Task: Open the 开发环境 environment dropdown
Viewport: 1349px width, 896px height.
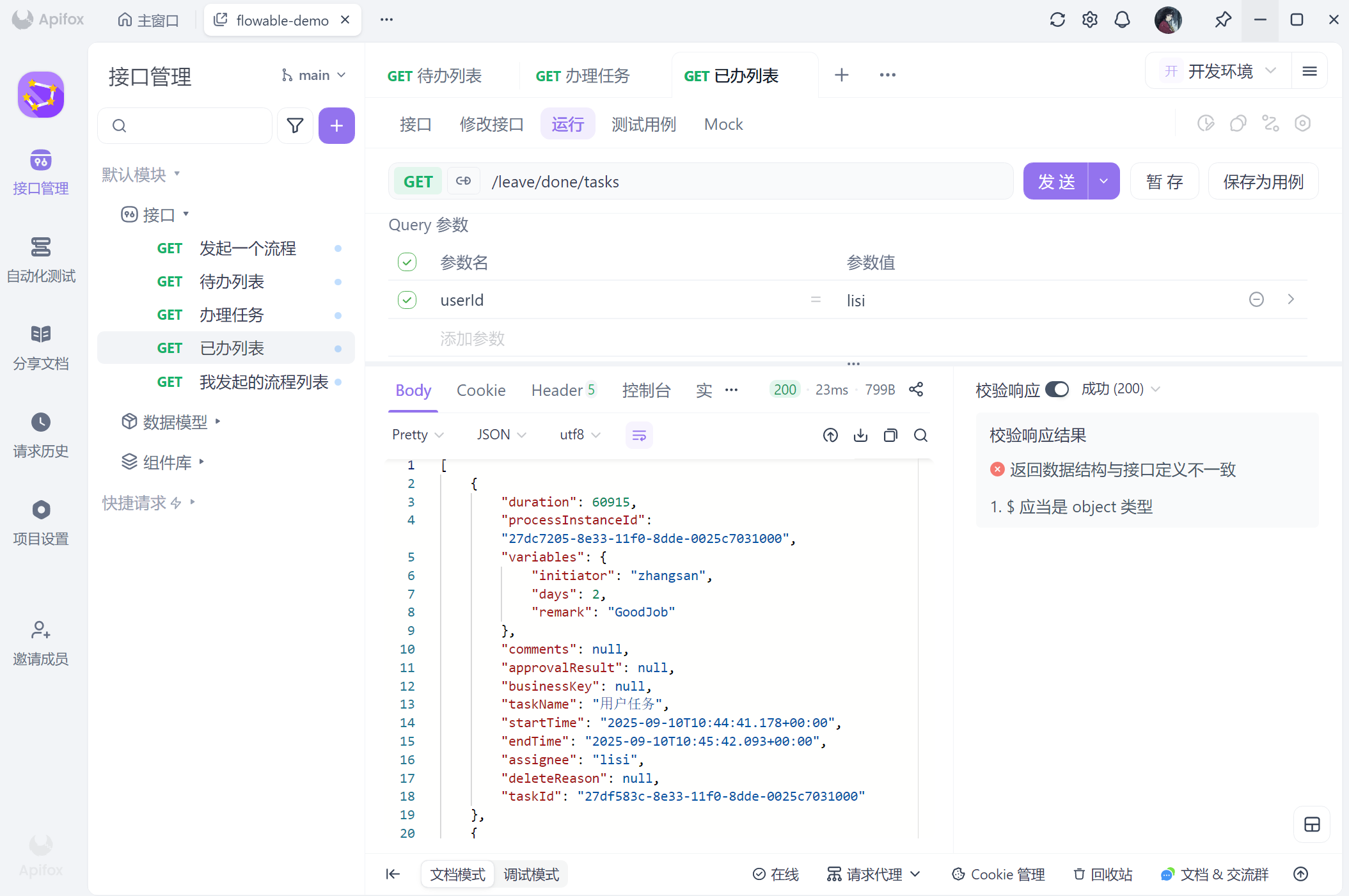Action: [x=1219, y=72]
